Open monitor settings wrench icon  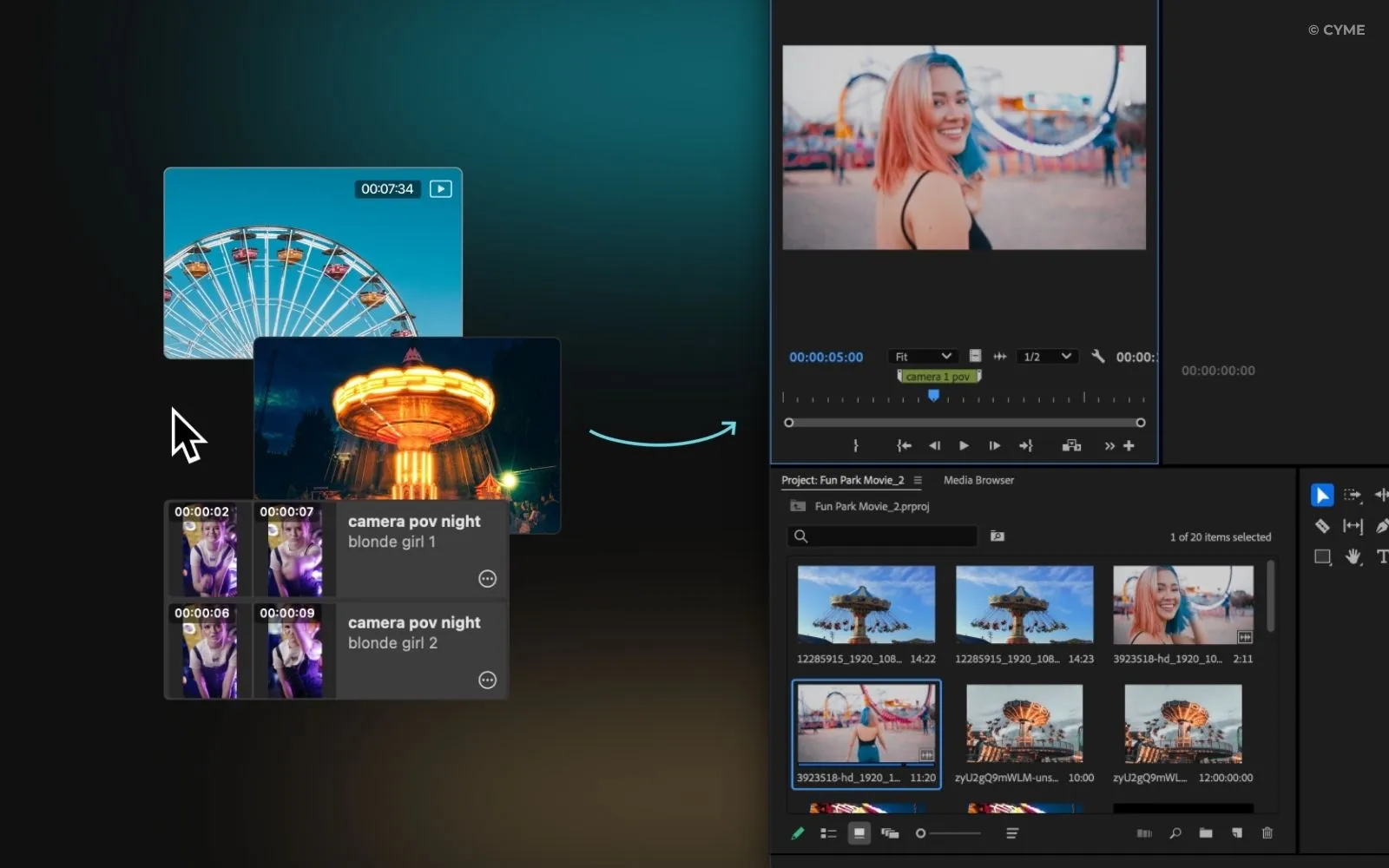click(1098, 357)
